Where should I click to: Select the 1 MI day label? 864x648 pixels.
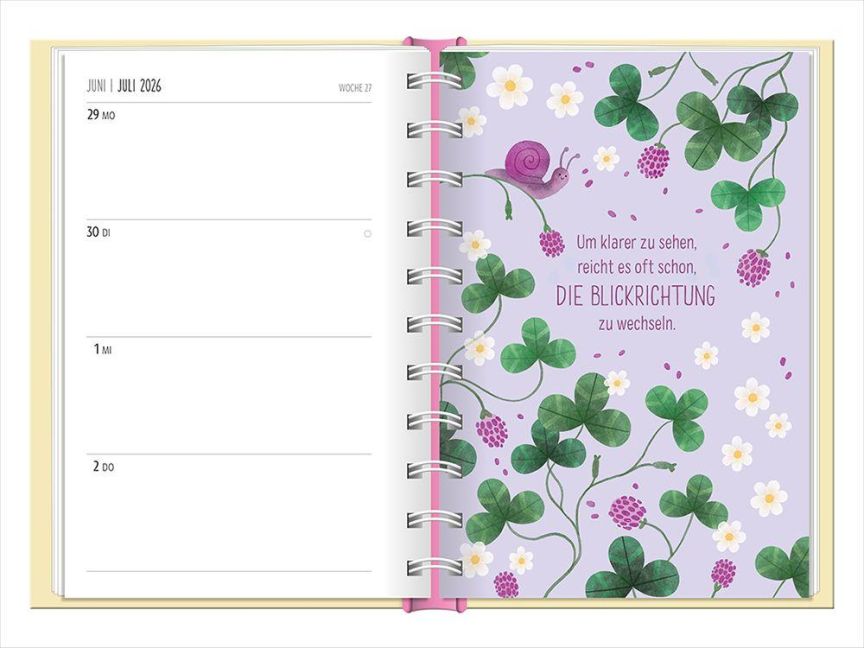104,349
